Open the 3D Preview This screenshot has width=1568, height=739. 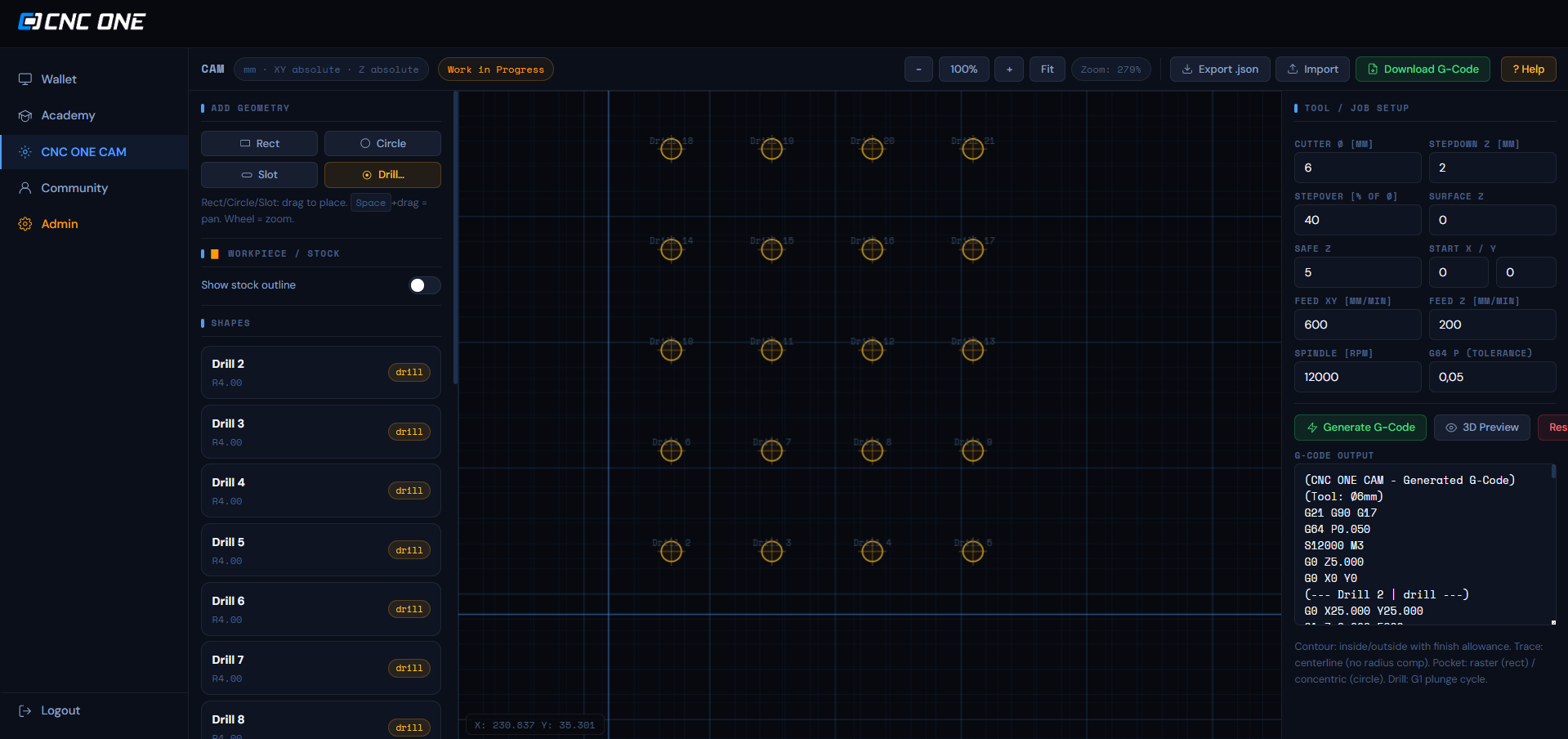(1481, 428)
